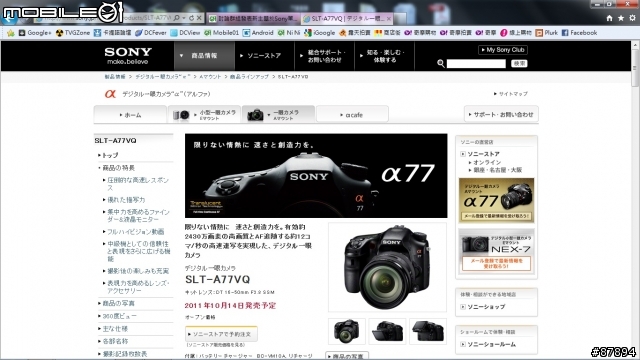Image resolution: width=640 pixels, height=360 pixels.
Task: Open the 総合サポート・お問い合わせ menu
Action: click(324, 56)
